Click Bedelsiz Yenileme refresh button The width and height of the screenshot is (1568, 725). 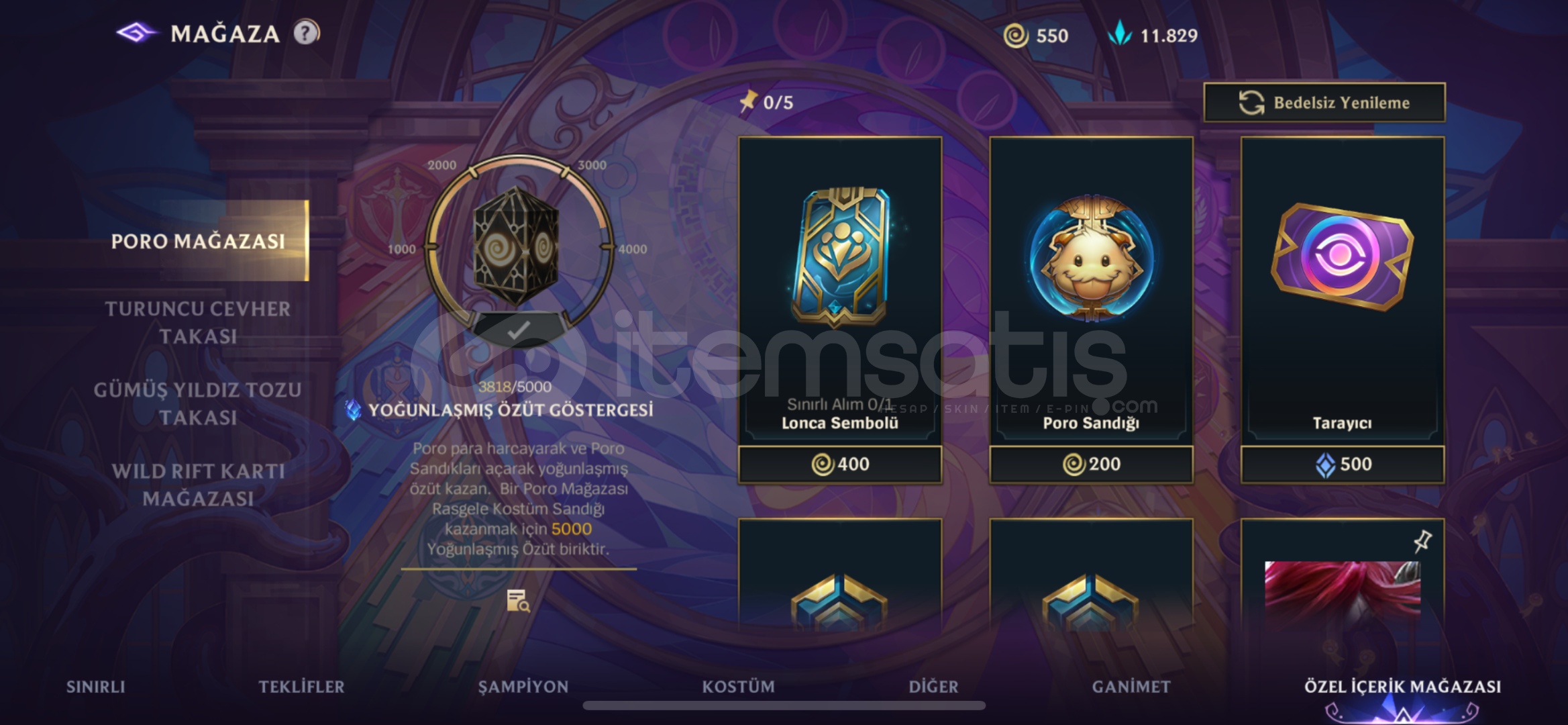point(1324,103)
